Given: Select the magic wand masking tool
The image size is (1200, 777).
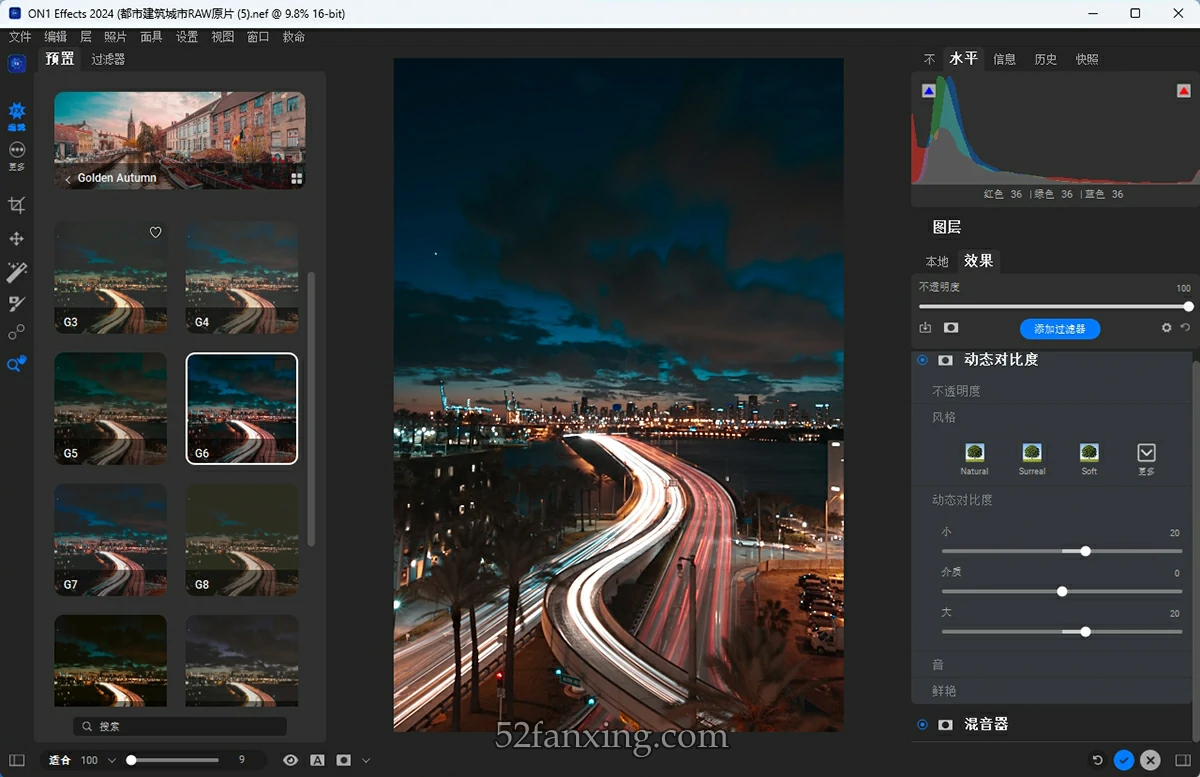Looking at the screenshot, I should [16, 272].
